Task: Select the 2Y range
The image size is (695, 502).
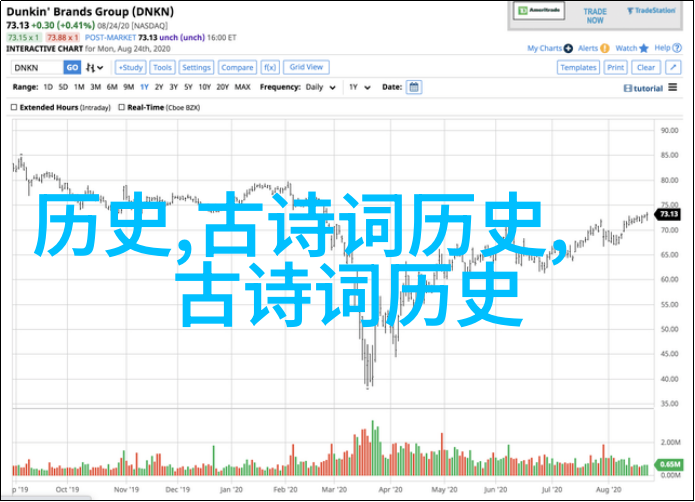Action: 159,87
